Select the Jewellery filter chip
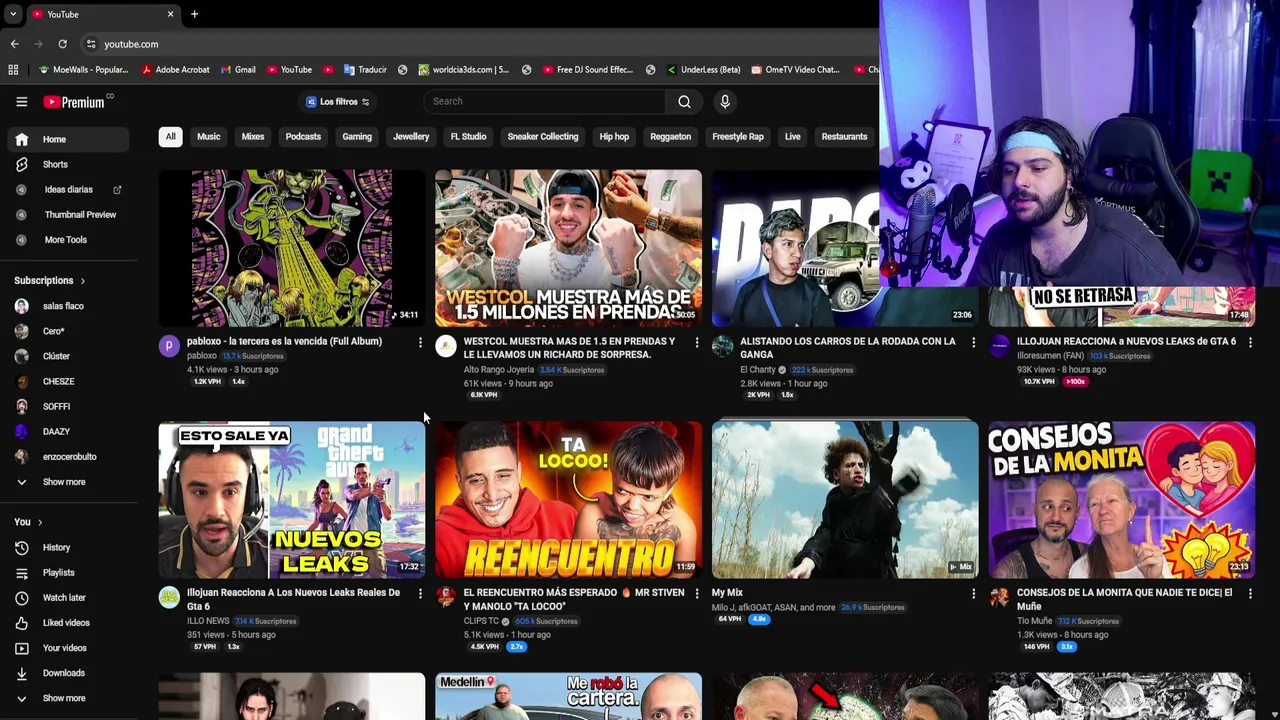Image resolution: width=1280 pixels, height=720 pixels. [x=411, y=137]
